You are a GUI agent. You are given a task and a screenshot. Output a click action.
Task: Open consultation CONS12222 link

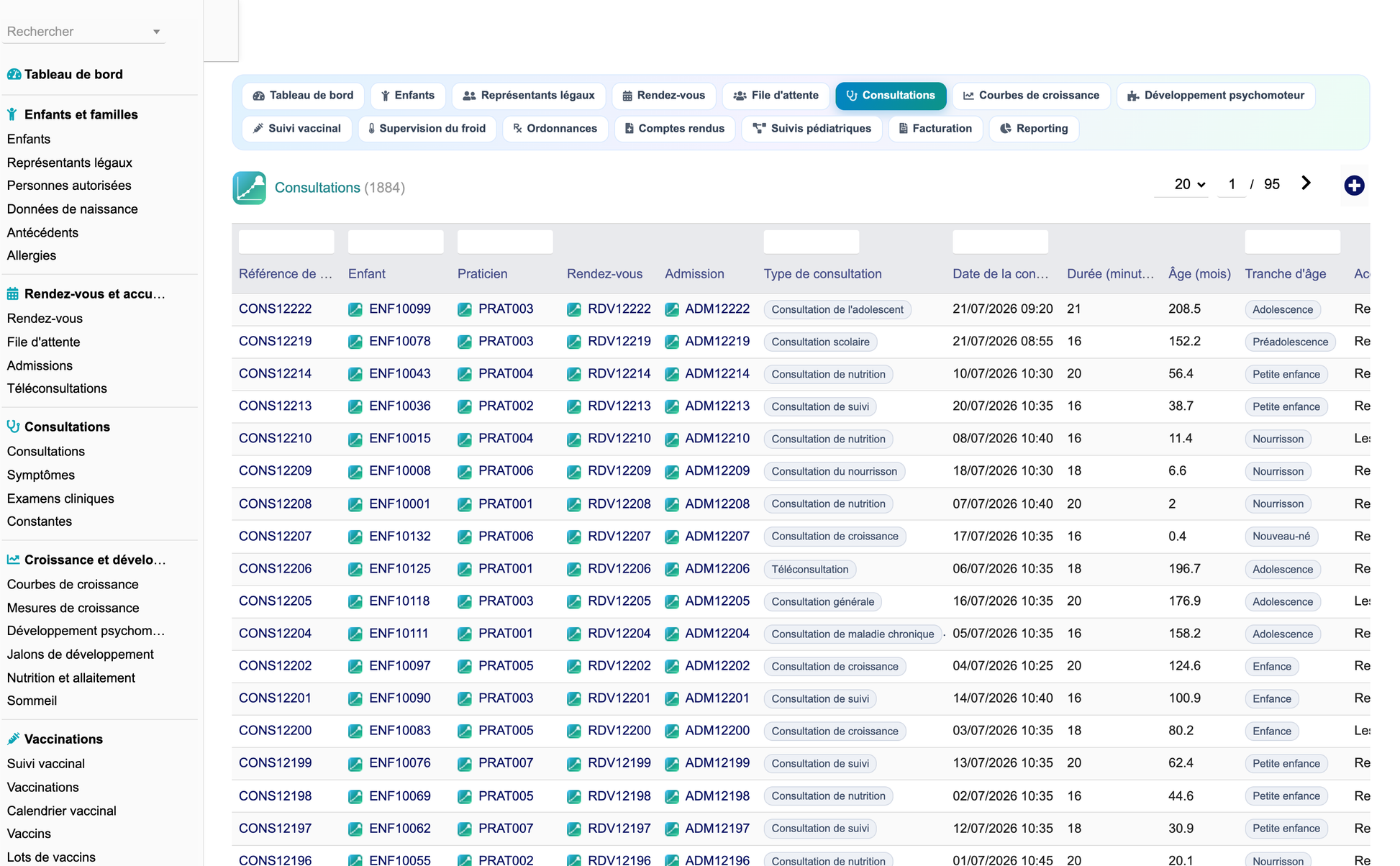point(276,309)
